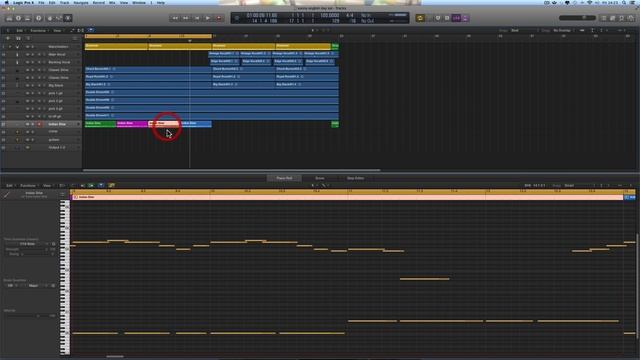This screenshot has width=640, height=360.
Task: Open the Tracks area Edit dropdown menu
Action: point(20,30)
